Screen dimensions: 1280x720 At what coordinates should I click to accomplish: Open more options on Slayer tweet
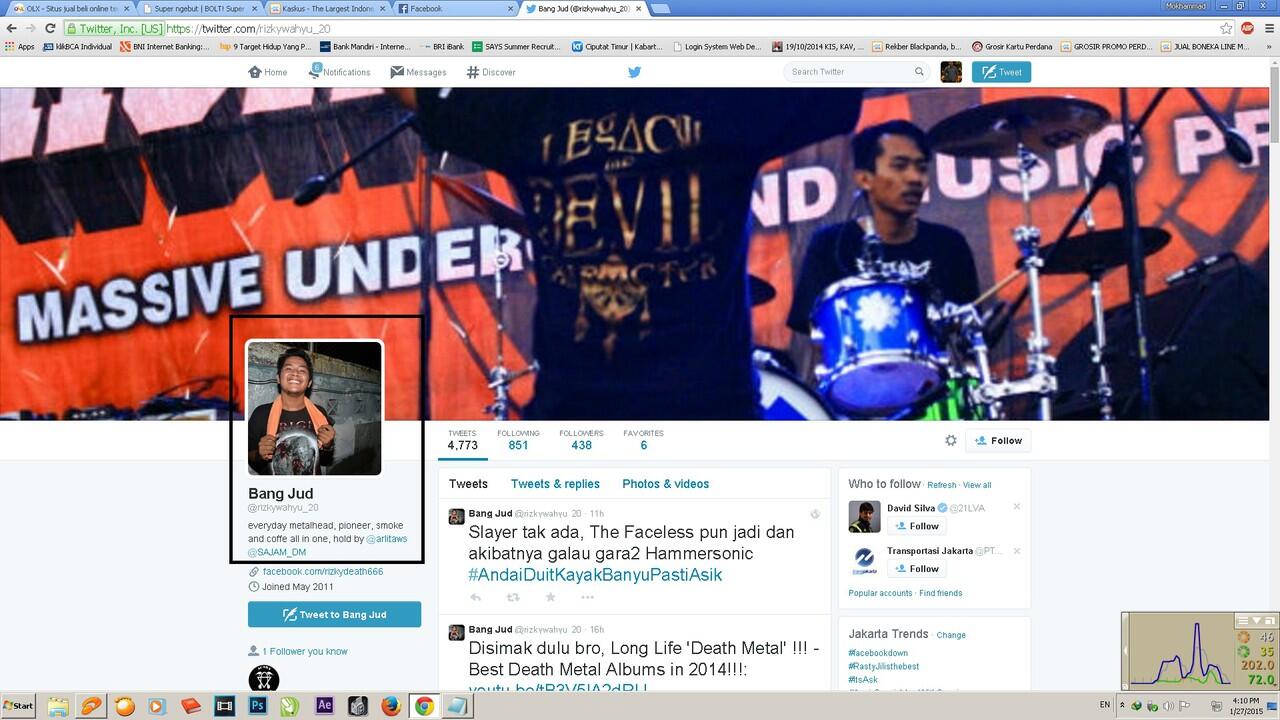[587, 597]
